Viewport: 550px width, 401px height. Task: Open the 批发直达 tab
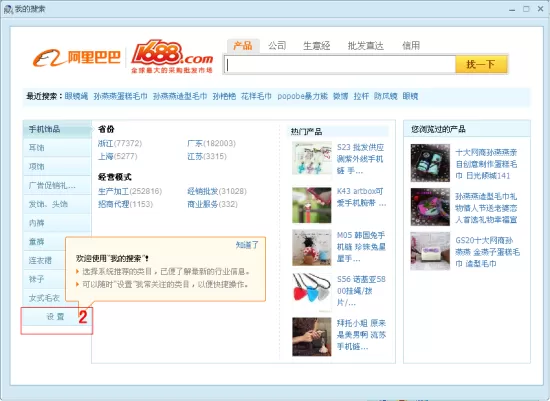click(x=365, y=46)
